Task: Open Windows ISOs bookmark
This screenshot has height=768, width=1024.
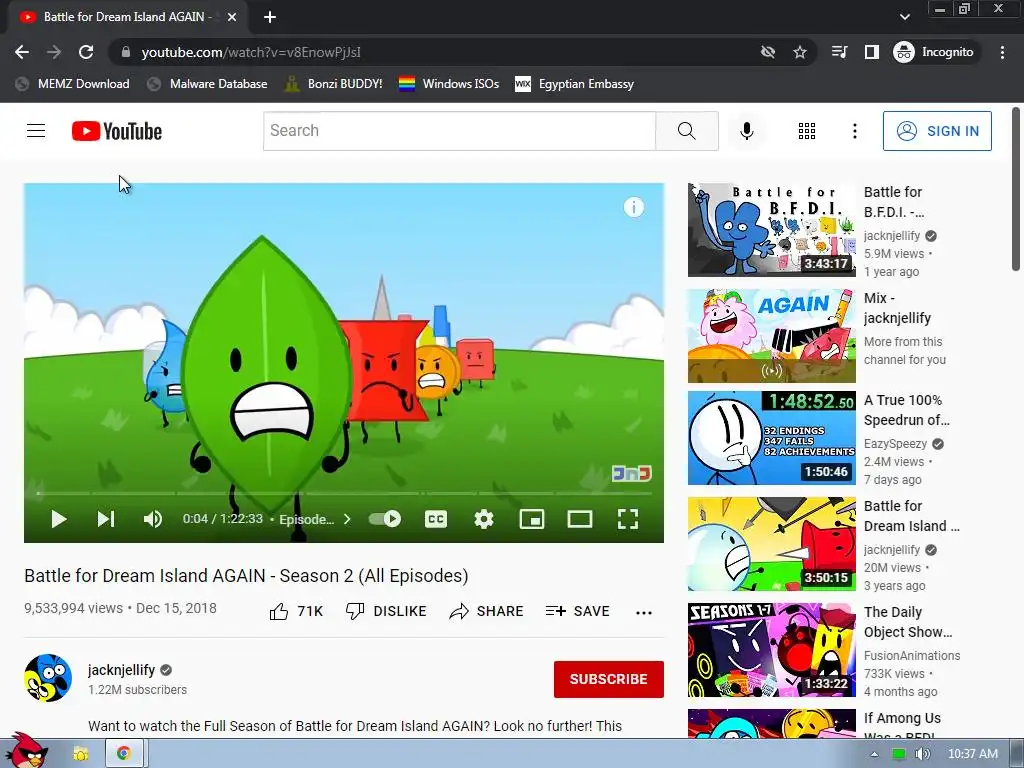Action: click(x=449, y=84)
